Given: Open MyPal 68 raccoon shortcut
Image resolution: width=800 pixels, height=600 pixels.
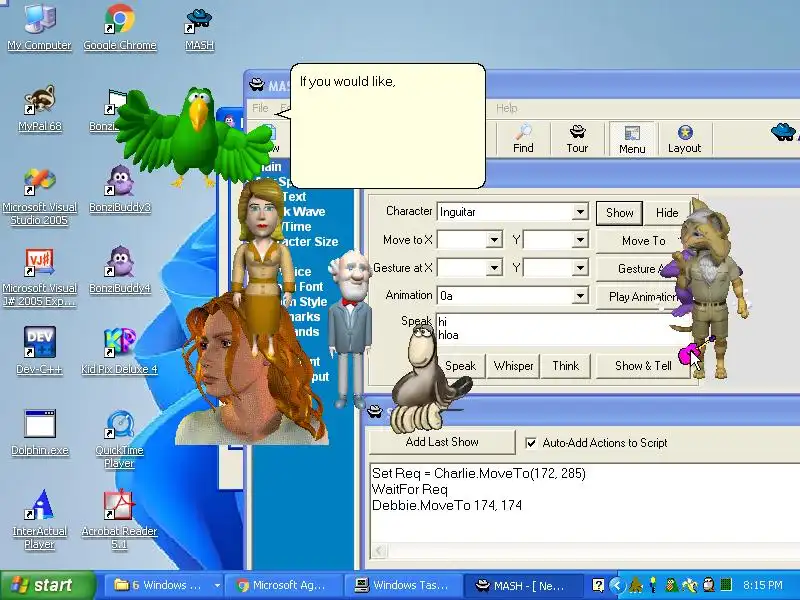Looking at the screenshot, I should 39,108.
